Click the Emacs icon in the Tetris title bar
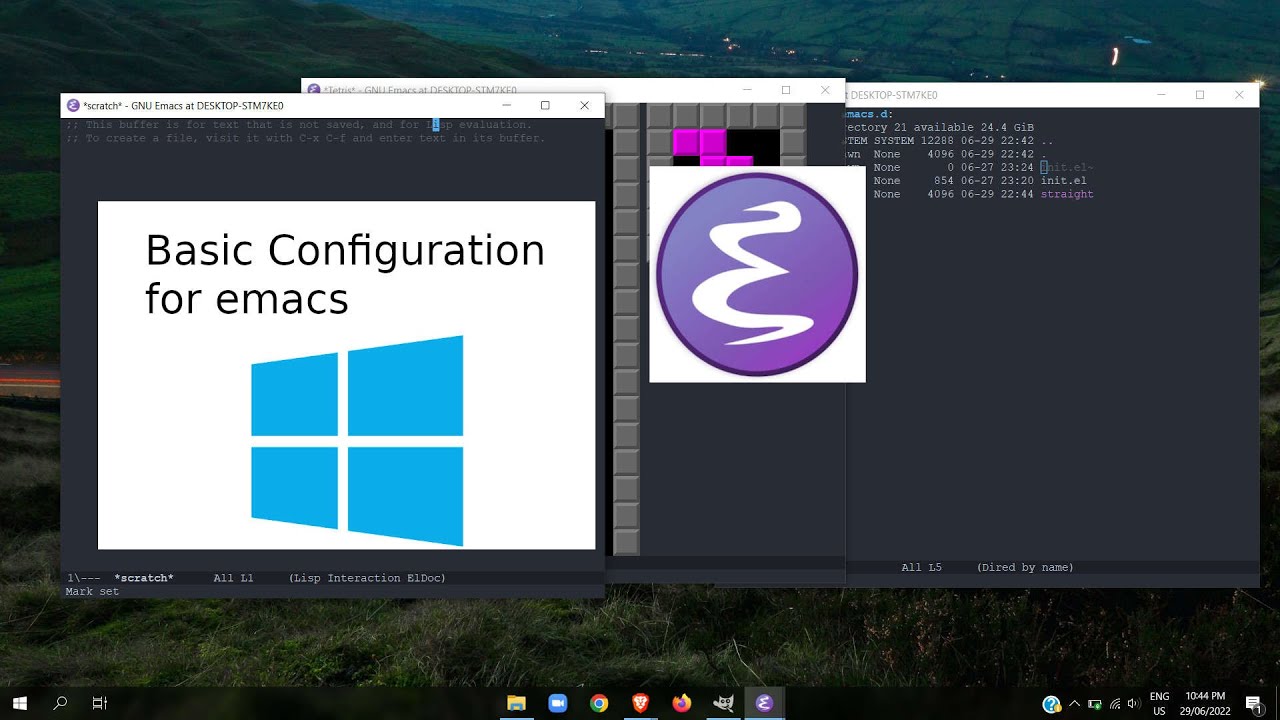This screenshot has height=720, width=1280. (x=314, y=90)
